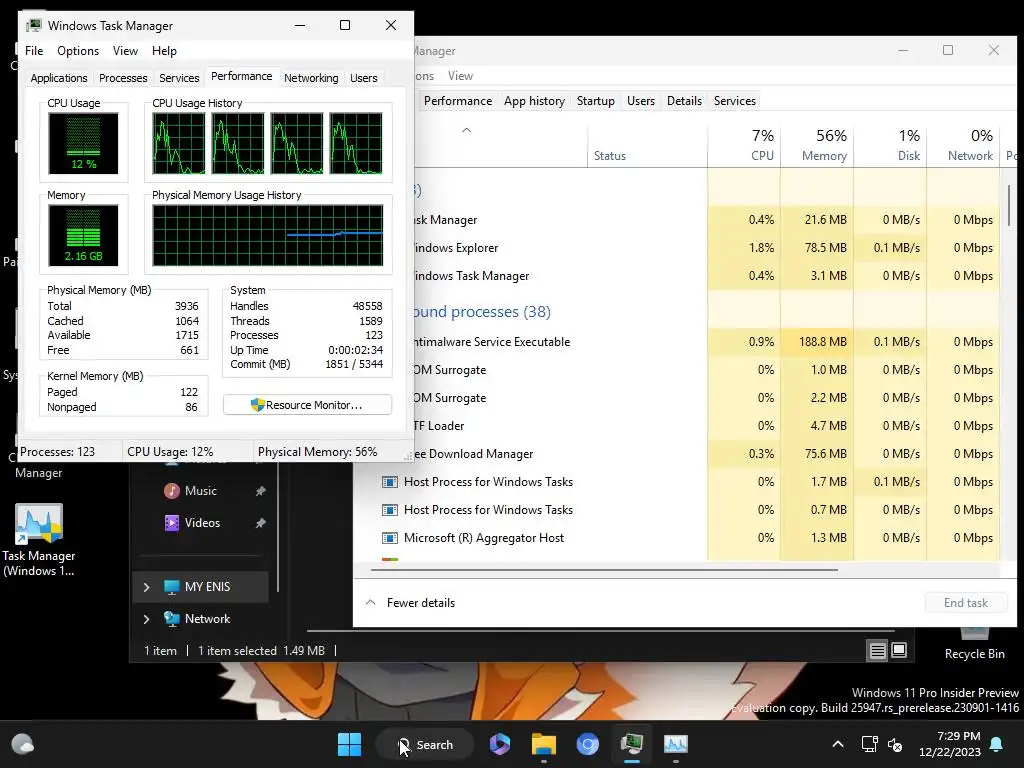1024x768 pixels.
Task: Sort processes by Disk column header
Action: point(890,145)
